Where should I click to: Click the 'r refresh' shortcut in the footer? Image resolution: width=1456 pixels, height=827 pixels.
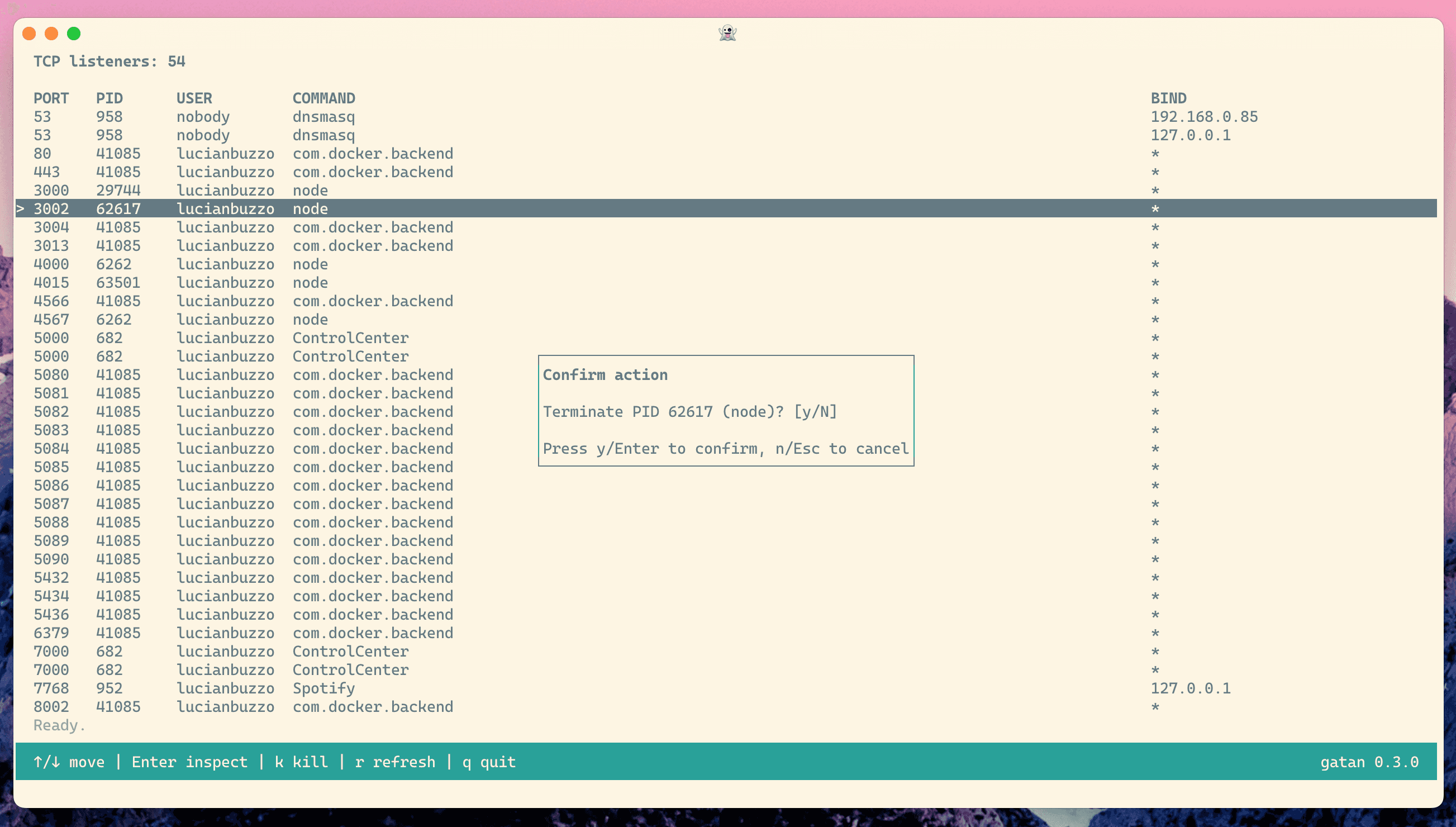pyautogui.click(x=394, y=762)
